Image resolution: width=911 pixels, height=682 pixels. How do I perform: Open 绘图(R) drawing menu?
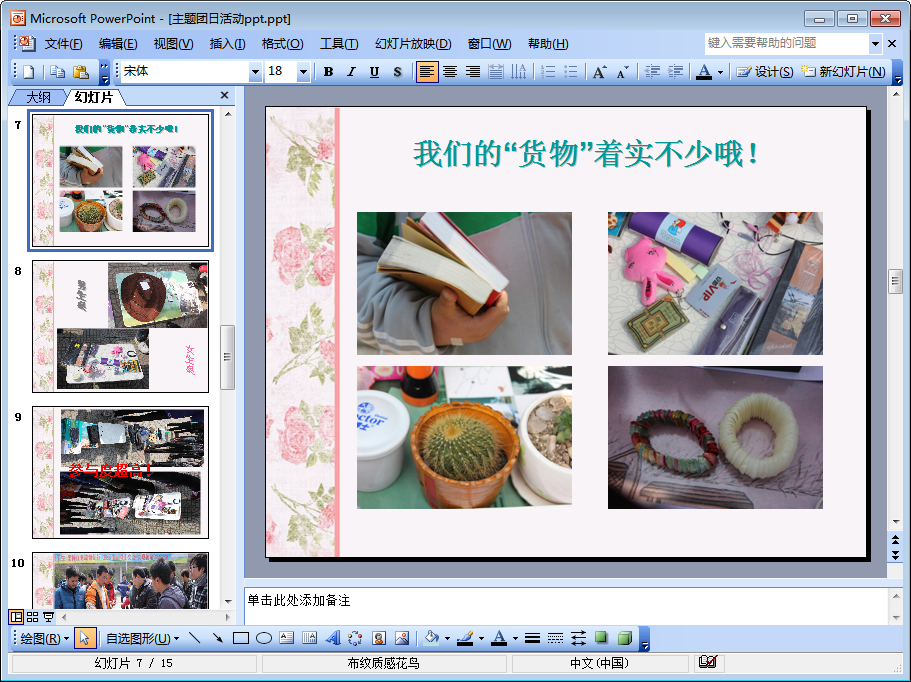[44, 638]
